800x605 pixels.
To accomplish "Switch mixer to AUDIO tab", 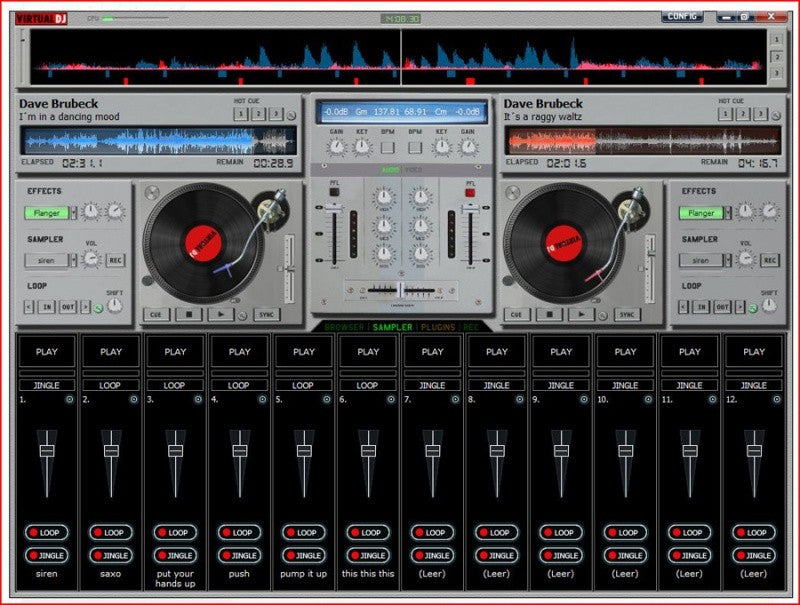I will point(390,169).
